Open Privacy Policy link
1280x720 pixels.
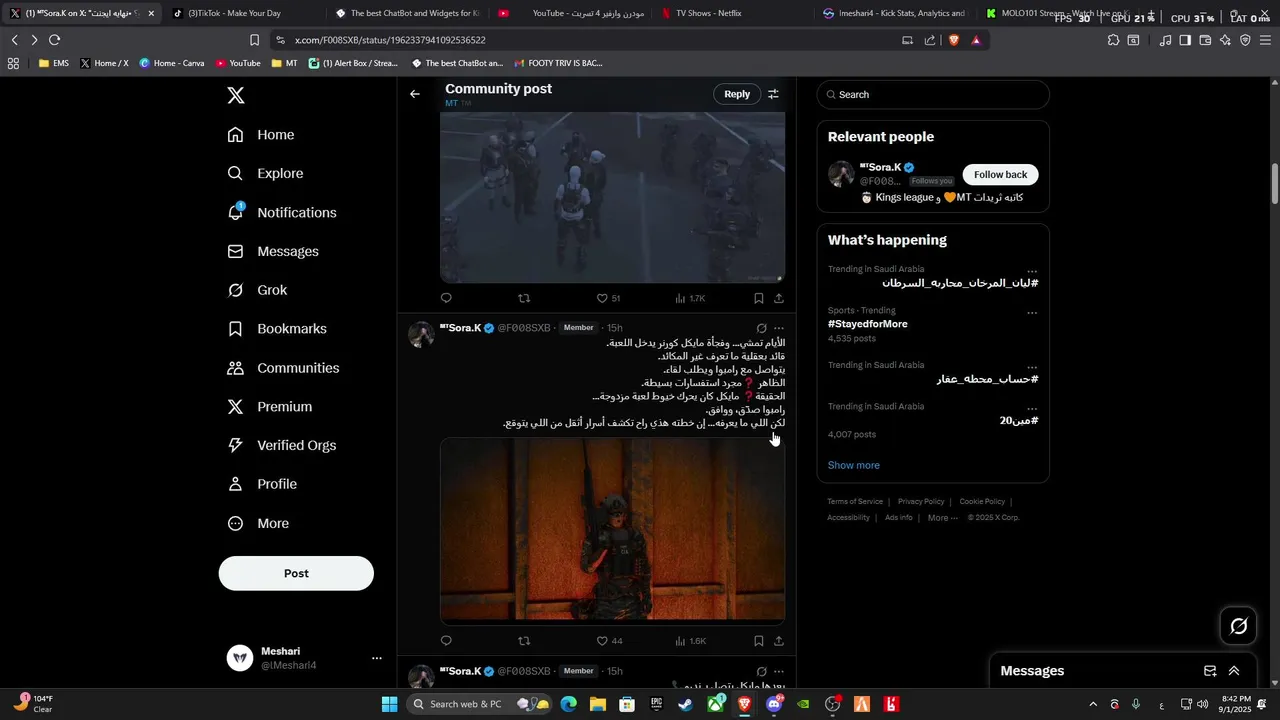click(921, 502)
